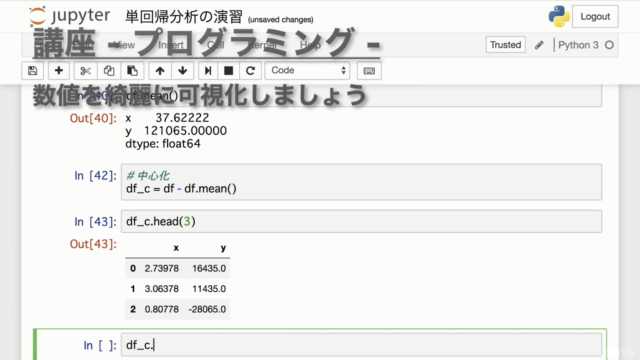Click the kernel idle circle indicator
This screenshot has width=640, height=360.
coord(609,45)
